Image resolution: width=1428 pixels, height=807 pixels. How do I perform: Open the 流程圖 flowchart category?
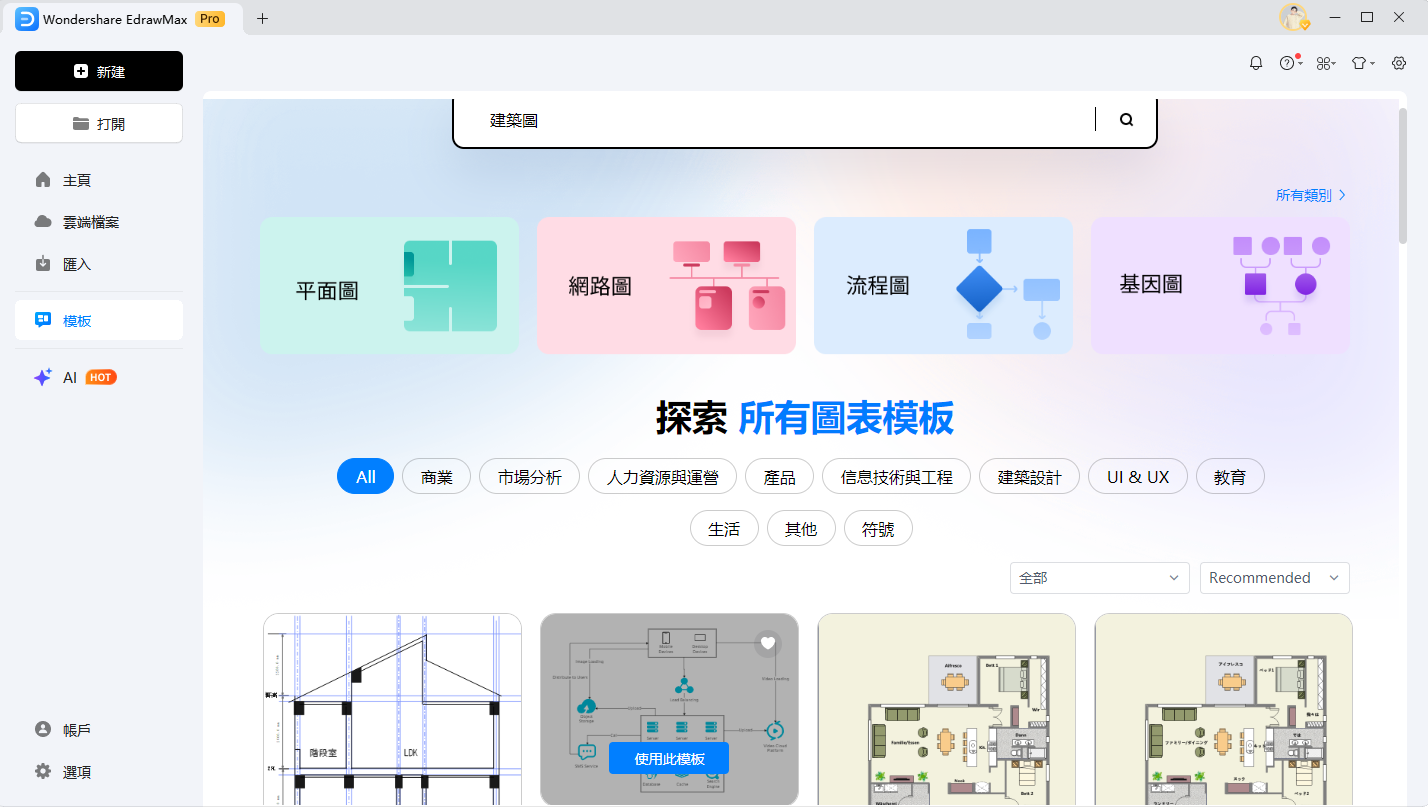point(943,285)
